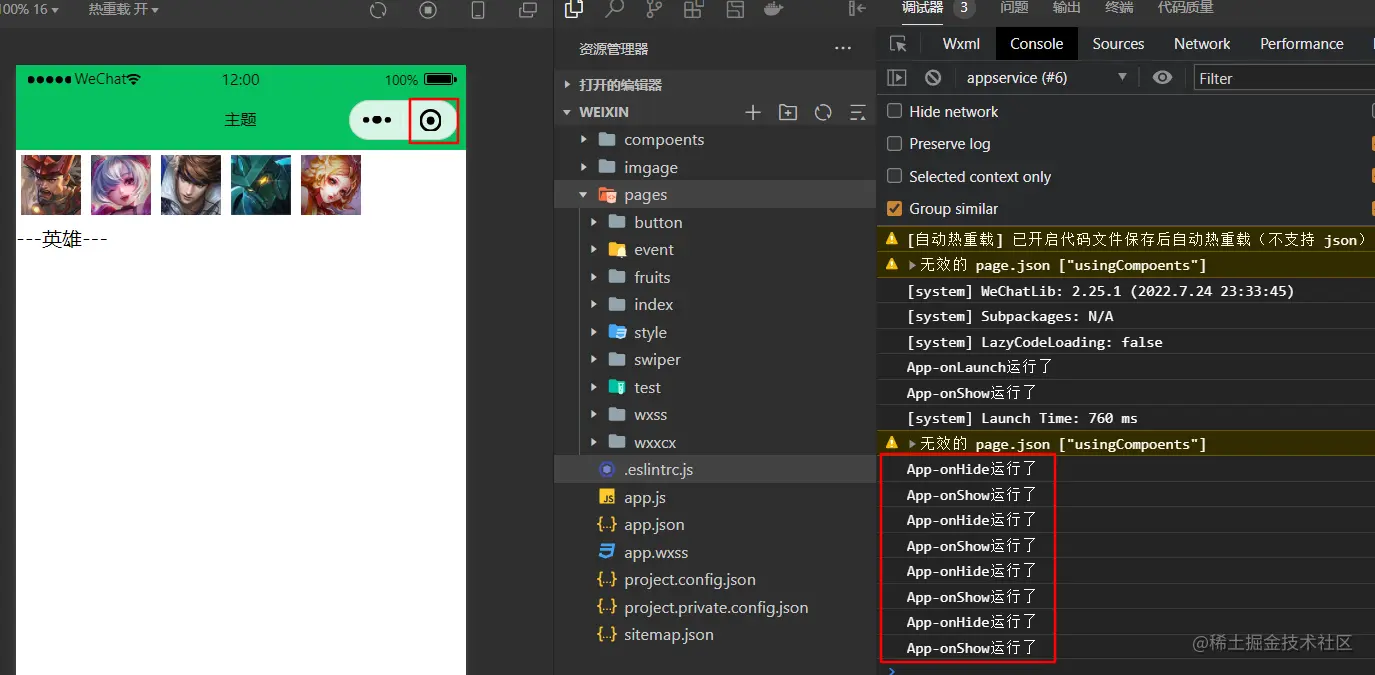Open Search with the magnifier icon

(614, 9)
